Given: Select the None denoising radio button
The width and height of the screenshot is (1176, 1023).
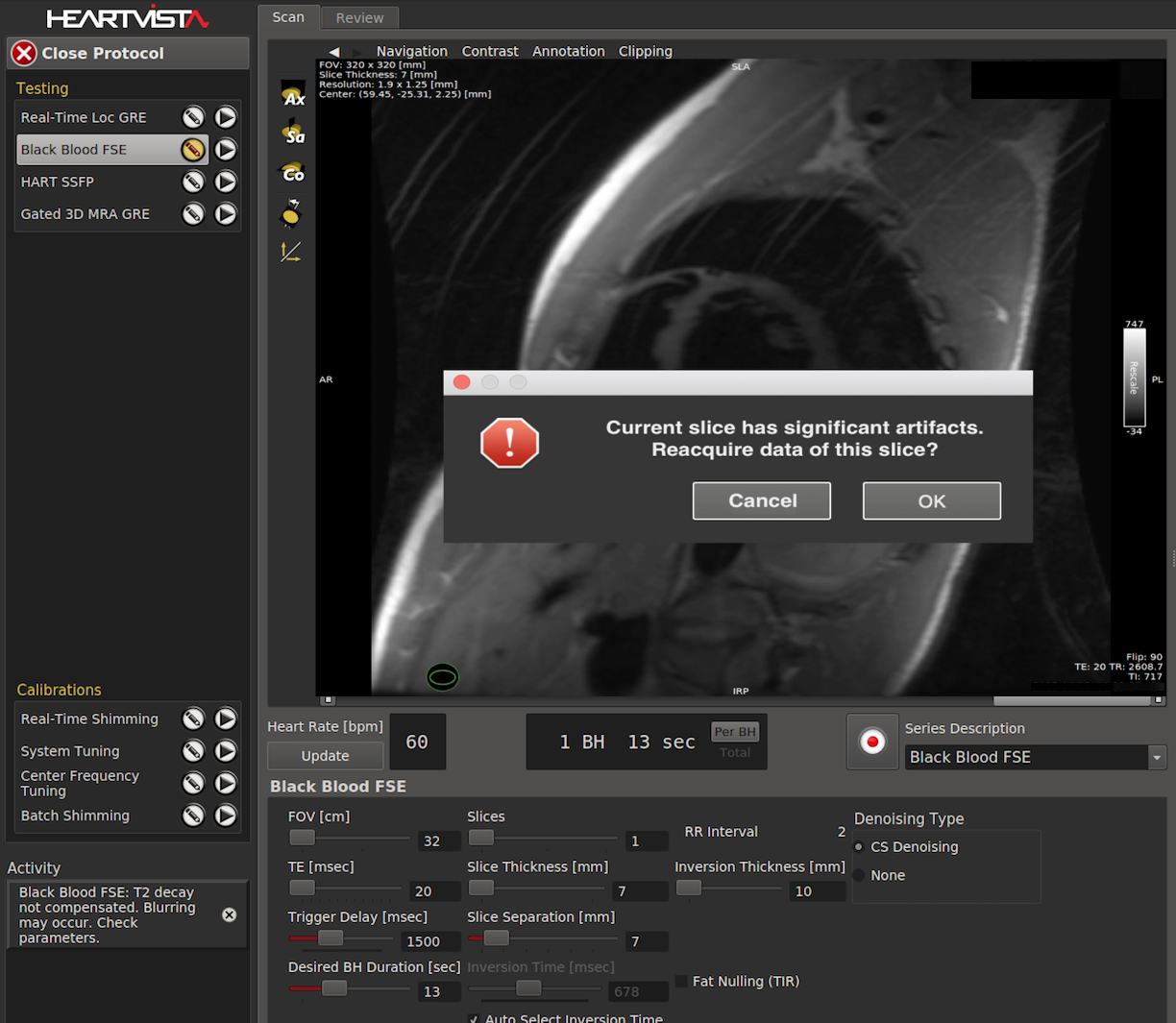Looking at the screenshot, I should [x=859, y=875].
